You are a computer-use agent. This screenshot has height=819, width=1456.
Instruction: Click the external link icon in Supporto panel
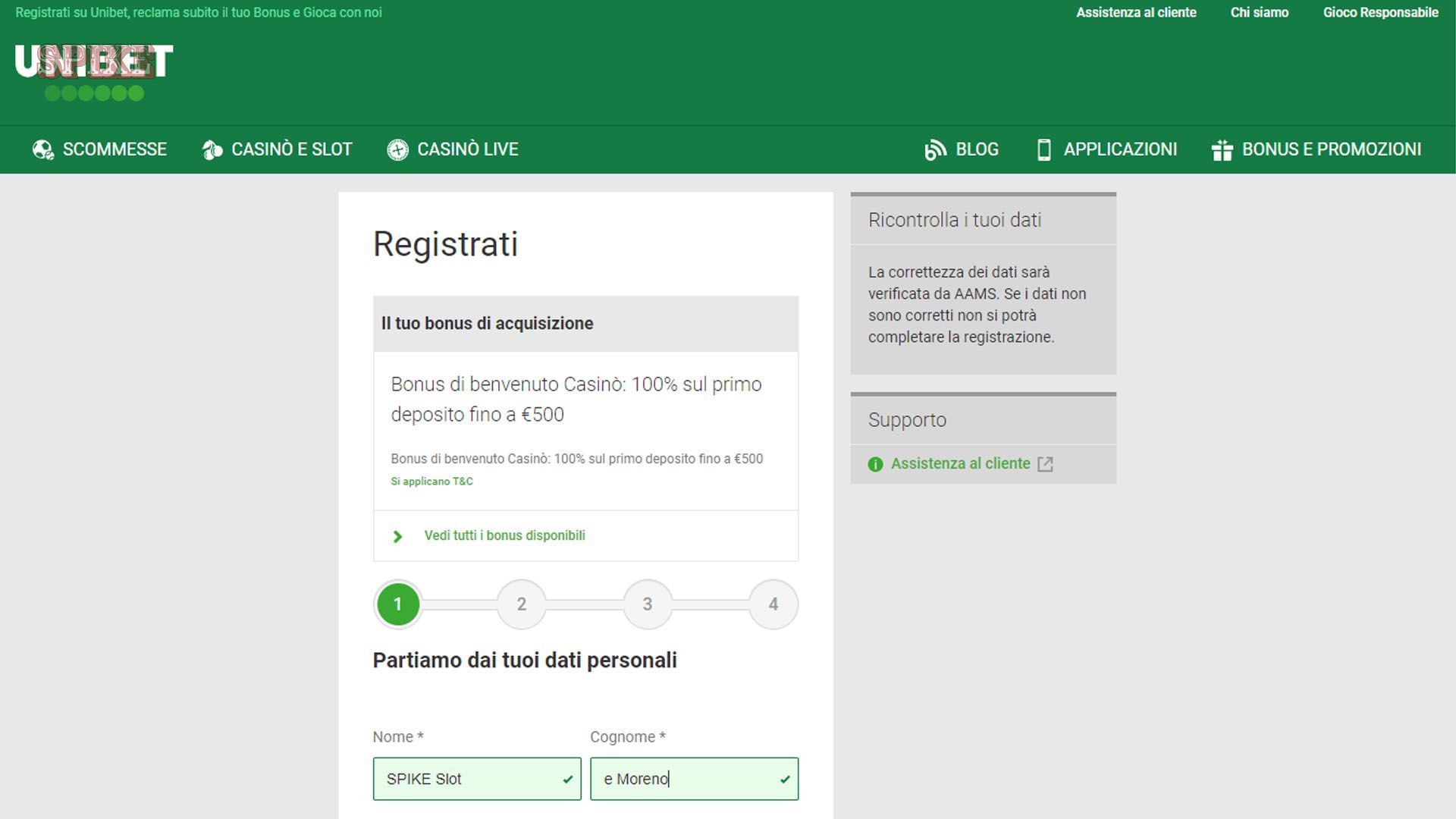[1046, 463]
